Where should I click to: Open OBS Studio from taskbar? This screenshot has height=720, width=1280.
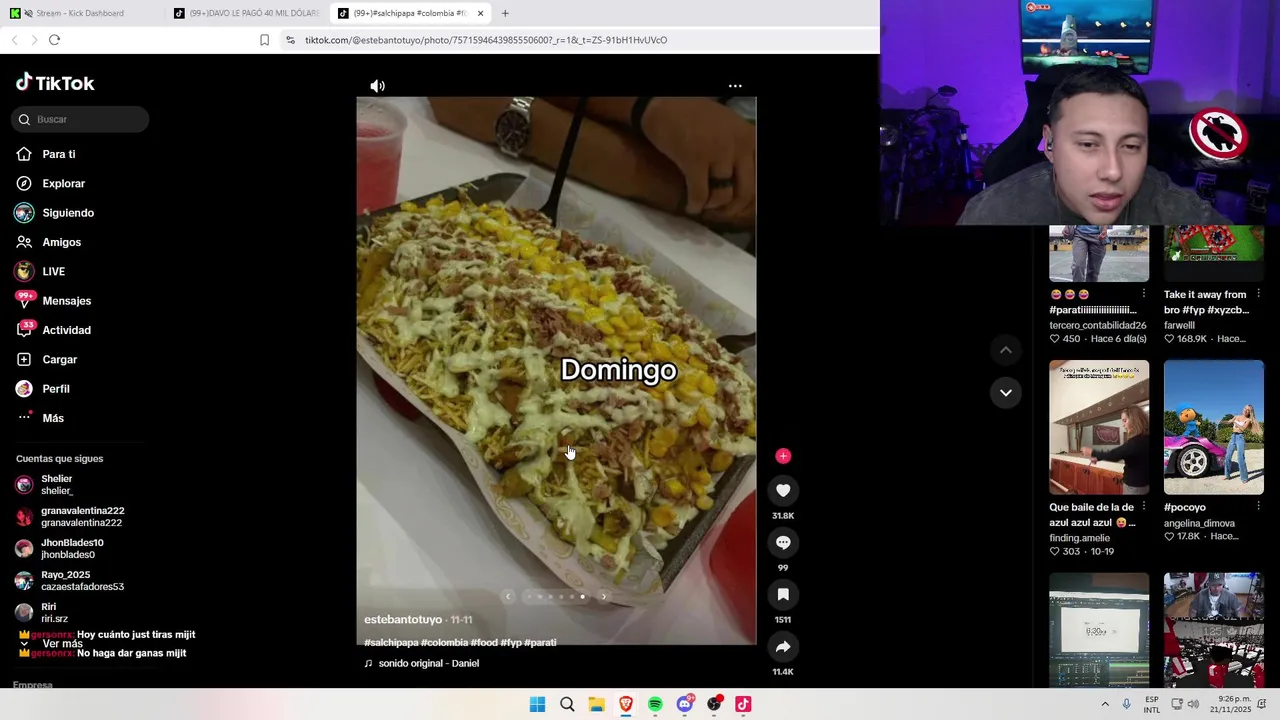tap(714, 705)
